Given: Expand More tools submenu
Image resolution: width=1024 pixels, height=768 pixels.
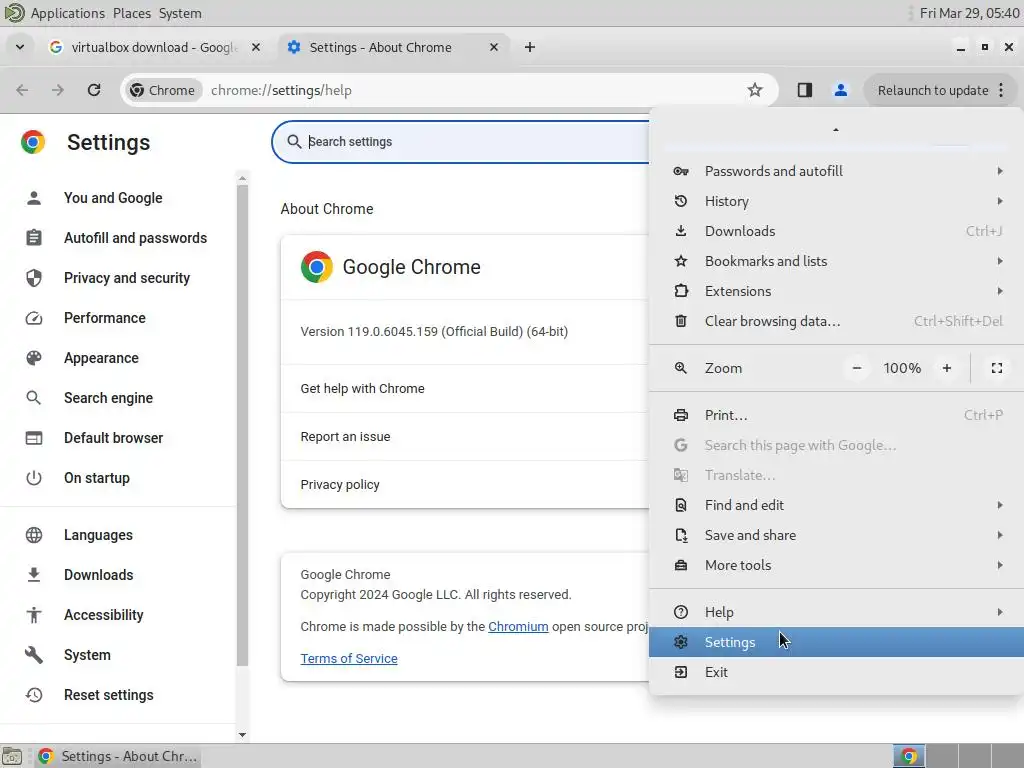Looking at the screenshot, I should (x=837, y=566).
